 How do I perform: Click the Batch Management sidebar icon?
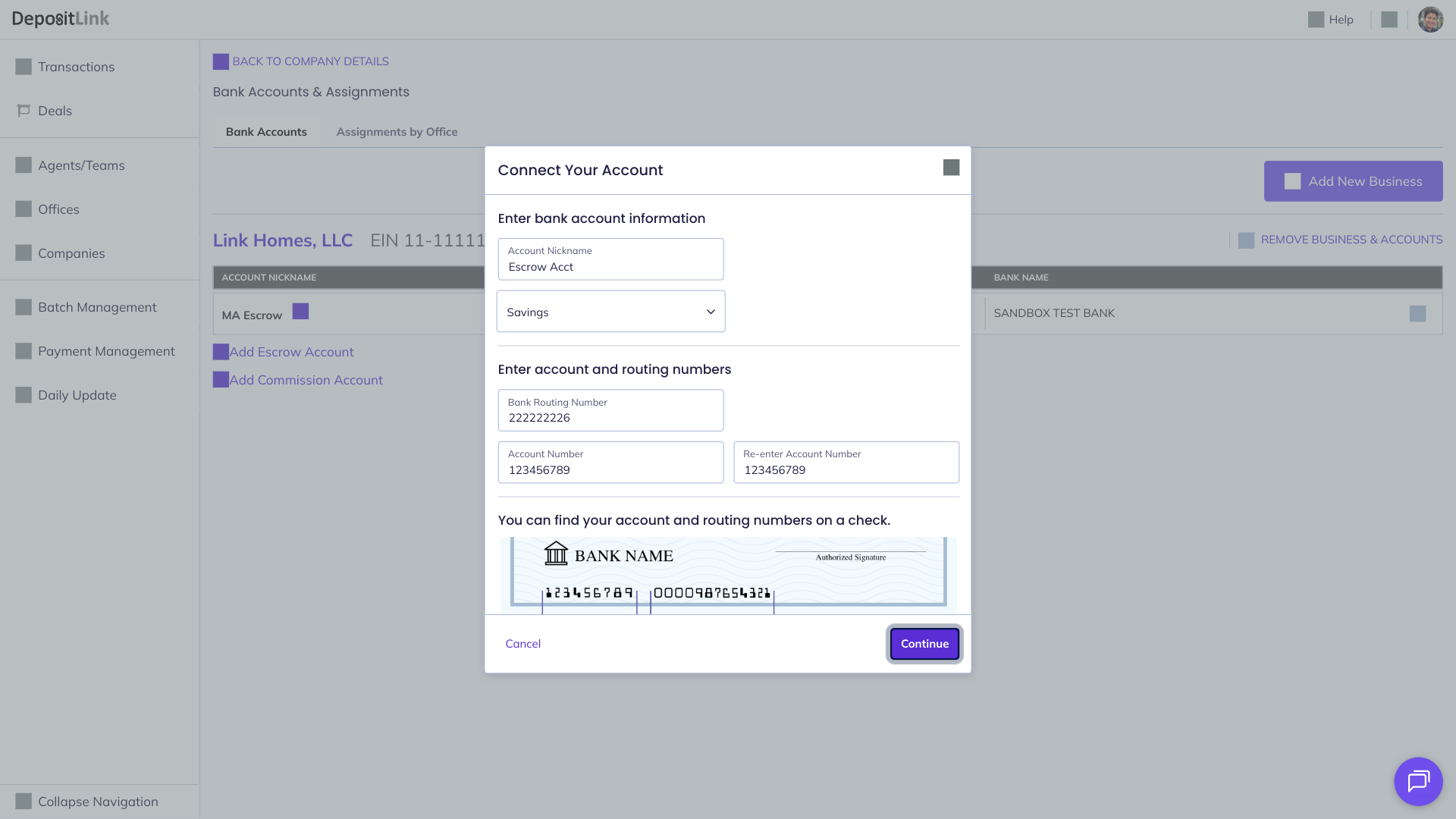[24, 307]
